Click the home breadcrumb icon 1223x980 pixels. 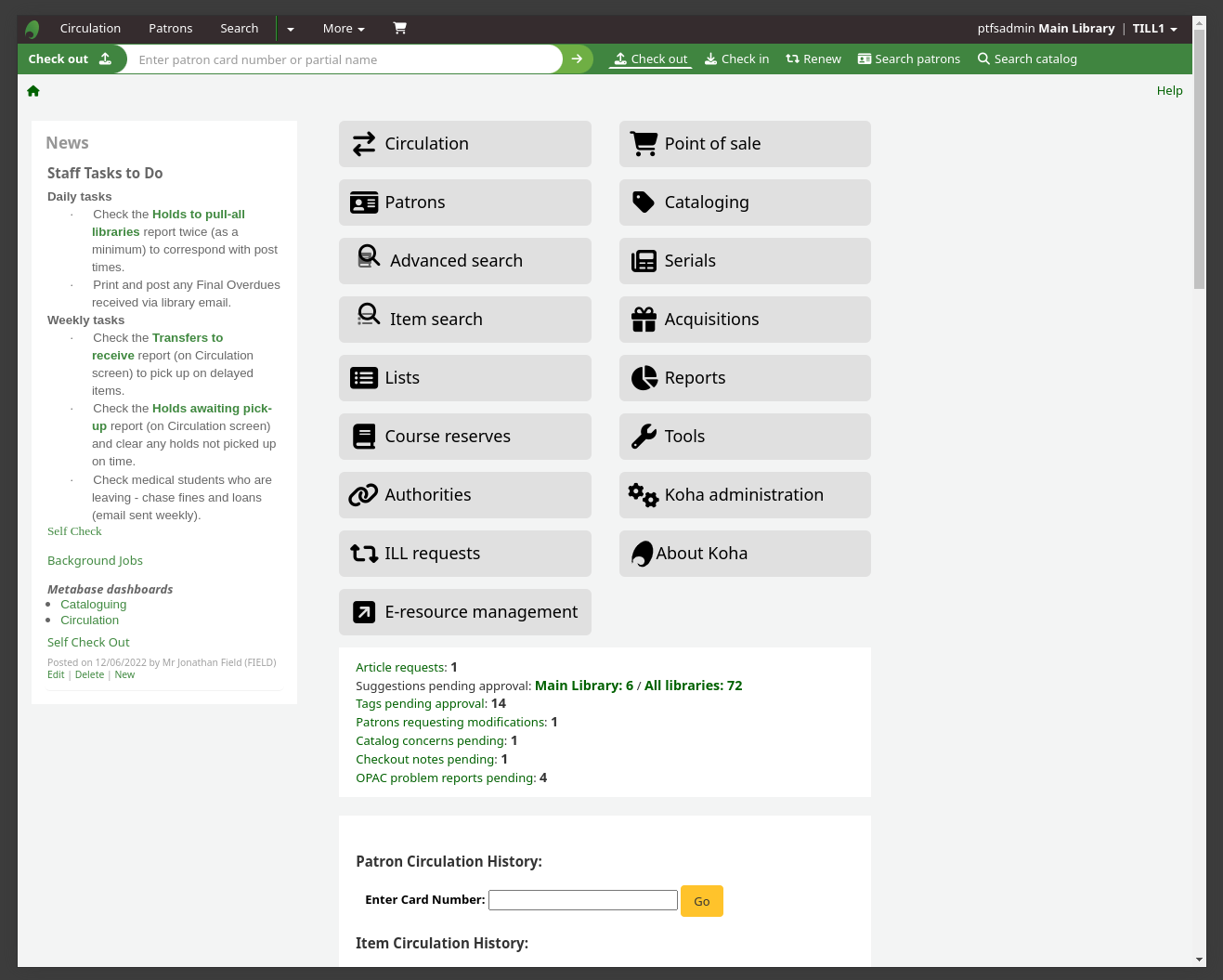click(33, 91)
